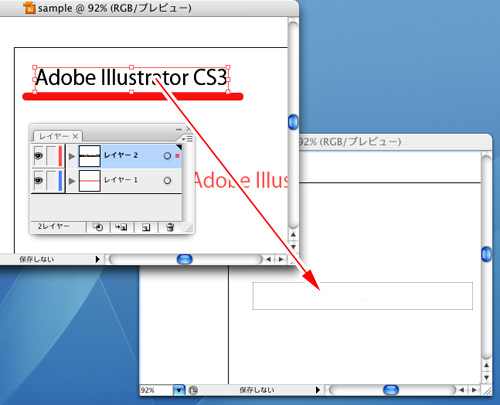The image size is (500, 405).
Task: Click horizontal scrollbar thumb in sample window
Action: coord(185,259)
